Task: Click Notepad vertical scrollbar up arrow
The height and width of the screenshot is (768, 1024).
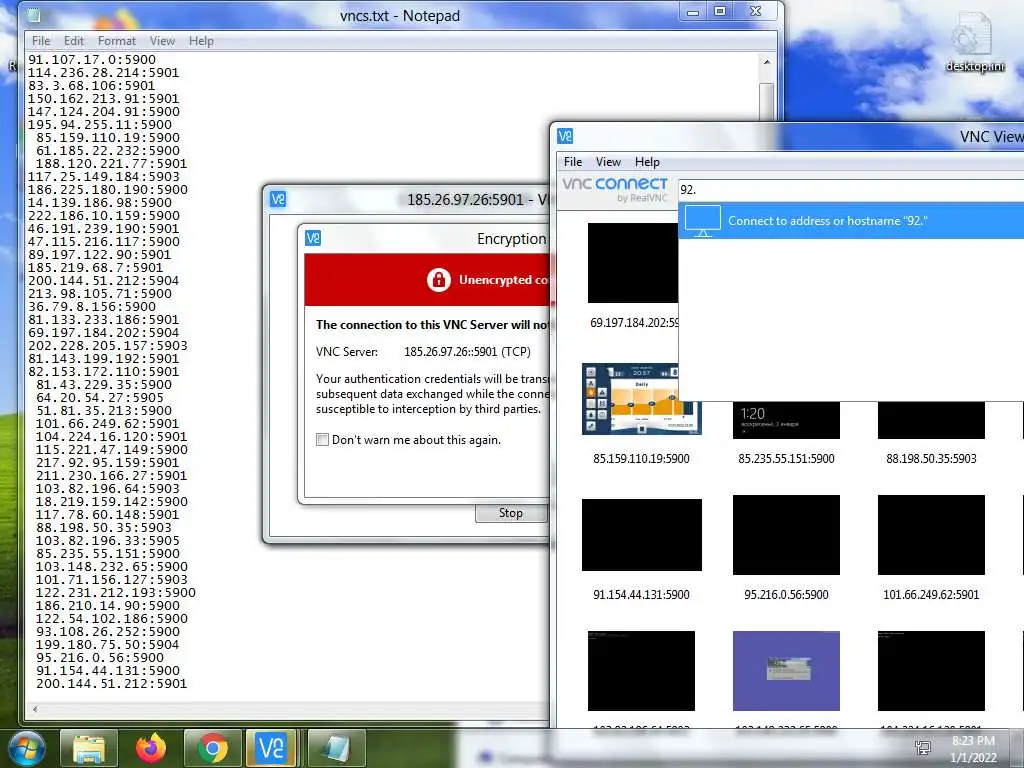Action: tap(767, 63)
